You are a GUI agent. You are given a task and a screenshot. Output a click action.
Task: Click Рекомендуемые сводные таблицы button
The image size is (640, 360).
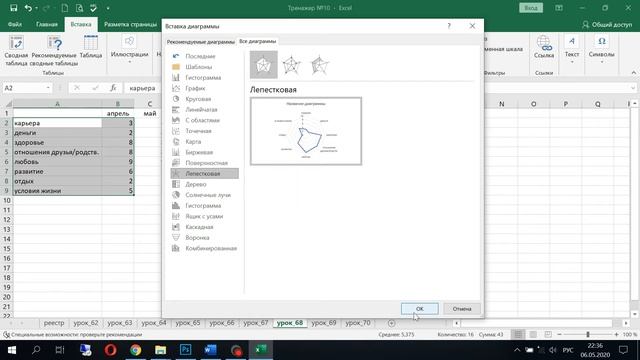(54, 51)
